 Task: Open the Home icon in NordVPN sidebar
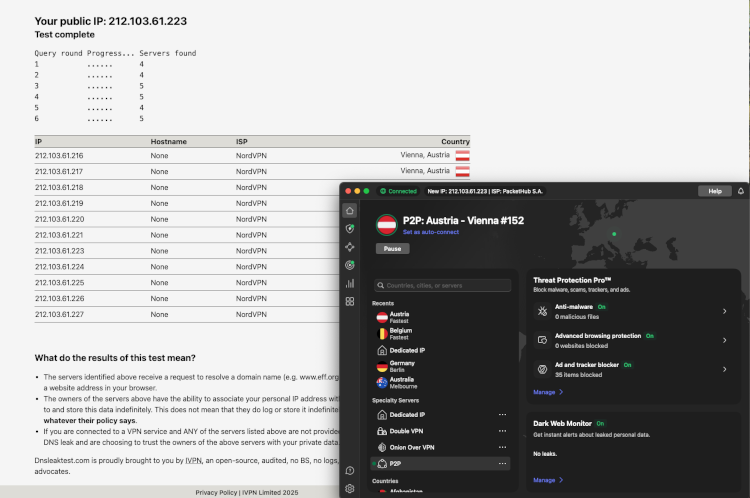pos(350,210)
